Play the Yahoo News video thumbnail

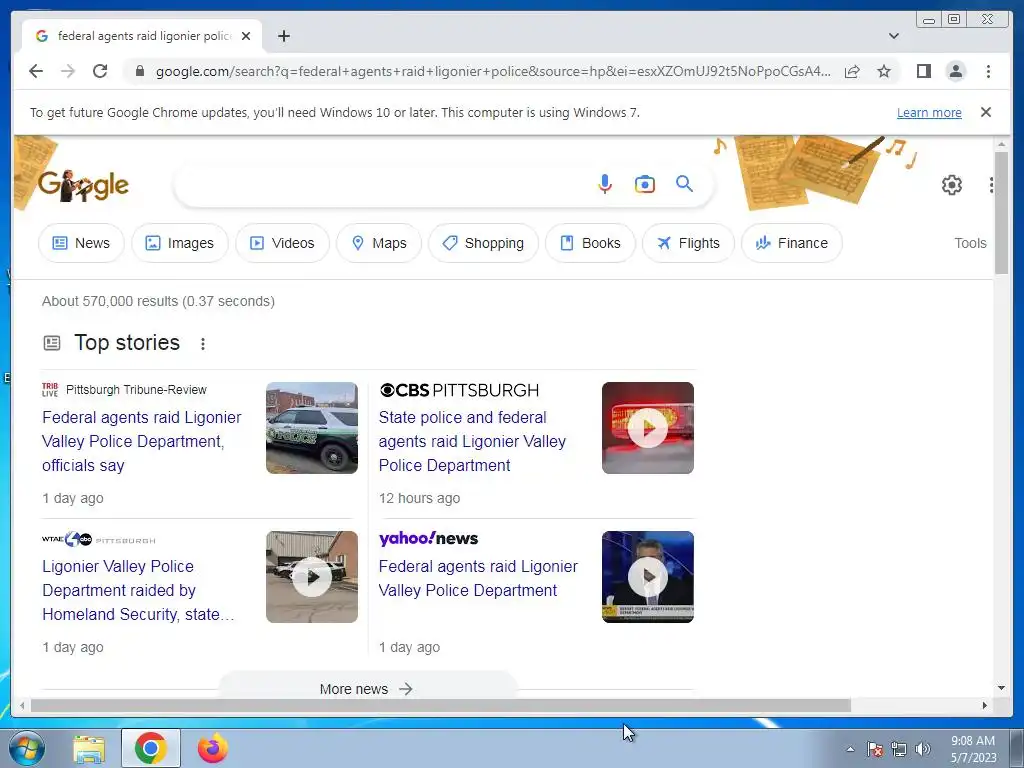[648, 577]
